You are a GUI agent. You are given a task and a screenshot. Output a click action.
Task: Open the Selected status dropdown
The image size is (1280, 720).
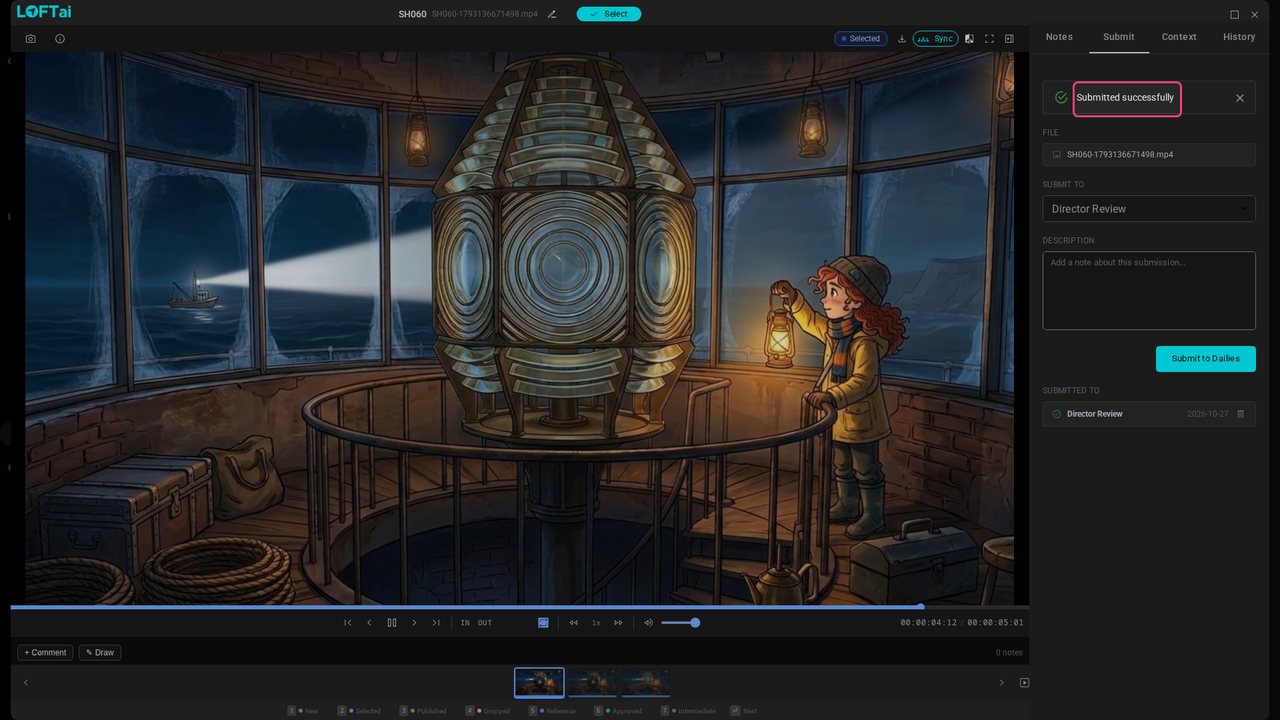click(x=861, y=39)
